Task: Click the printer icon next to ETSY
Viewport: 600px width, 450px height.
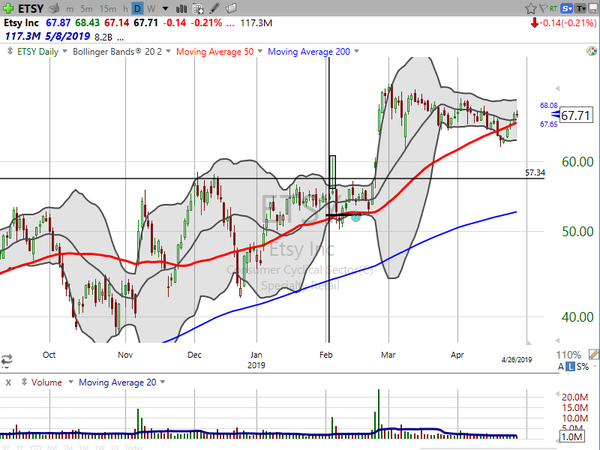Action: [x=55, y=8]
